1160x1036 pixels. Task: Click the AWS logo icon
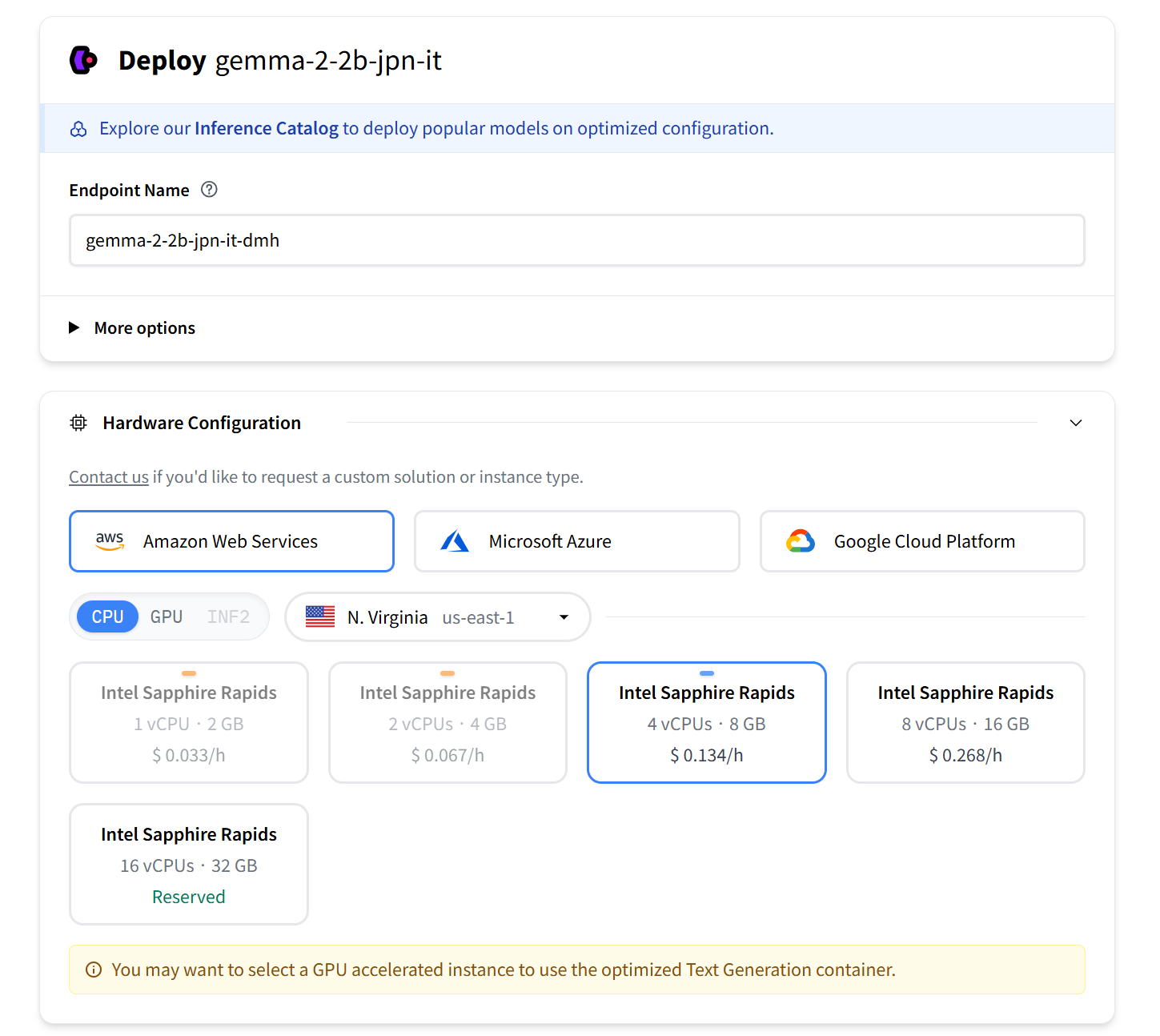tap(110, 541)
